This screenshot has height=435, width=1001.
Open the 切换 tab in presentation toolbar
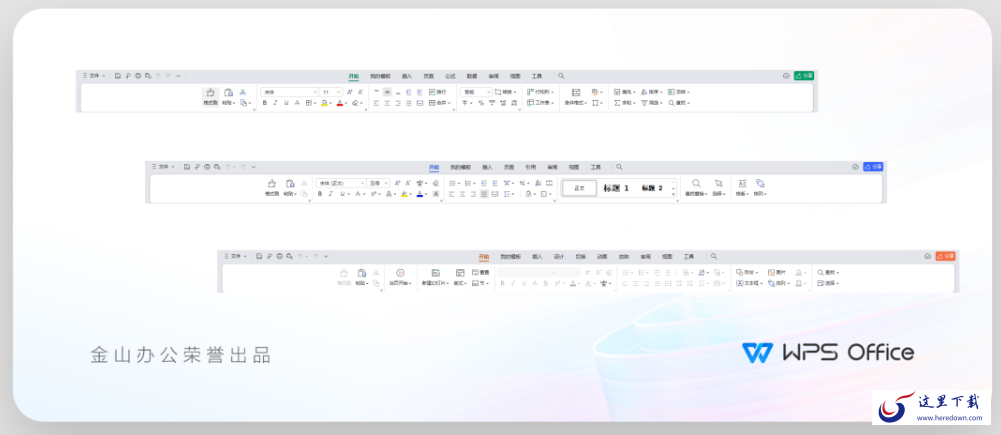coord(580,256)
